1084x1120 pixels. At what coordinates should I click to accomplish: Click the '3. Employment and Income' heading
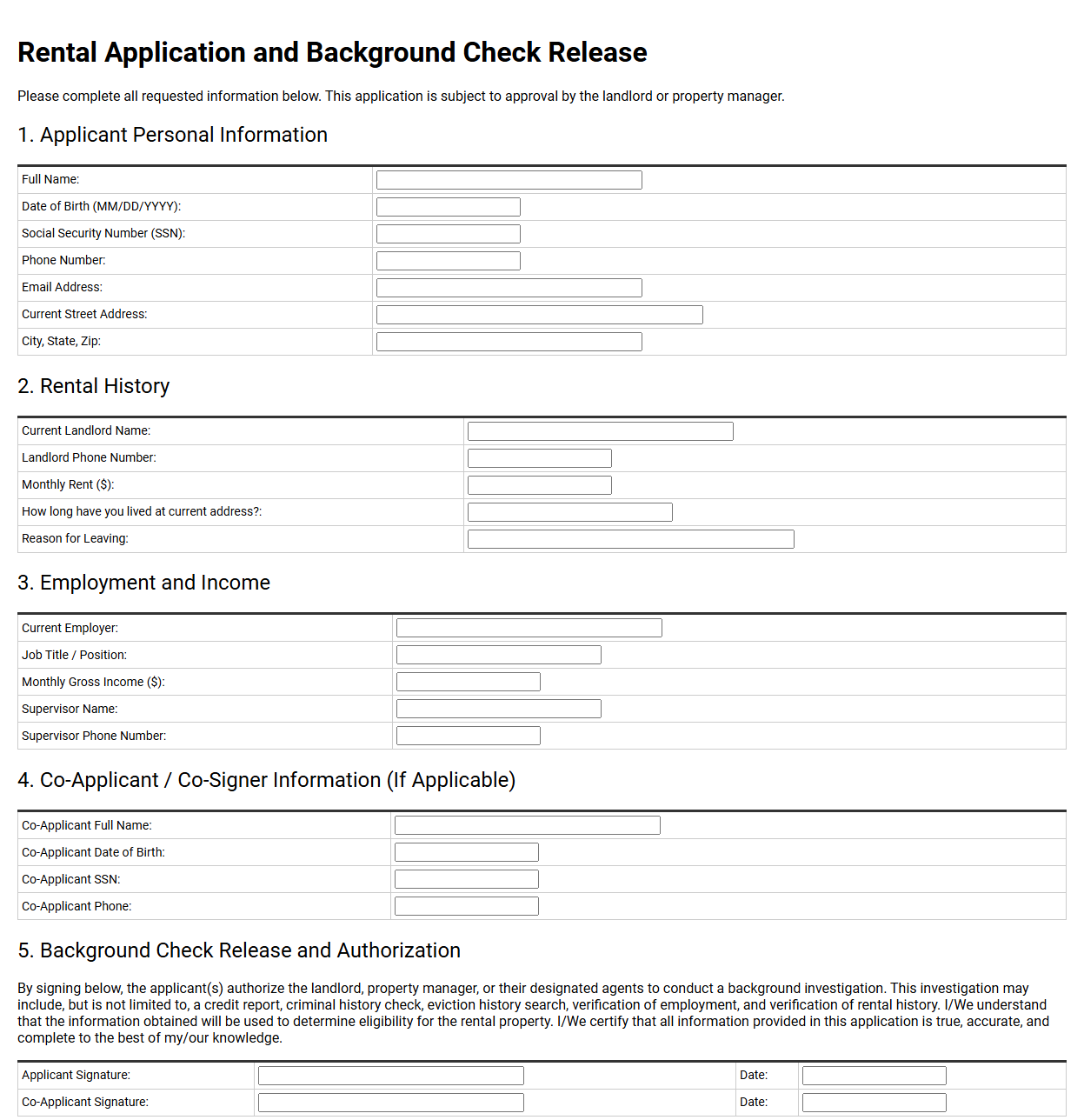(143, 583)
